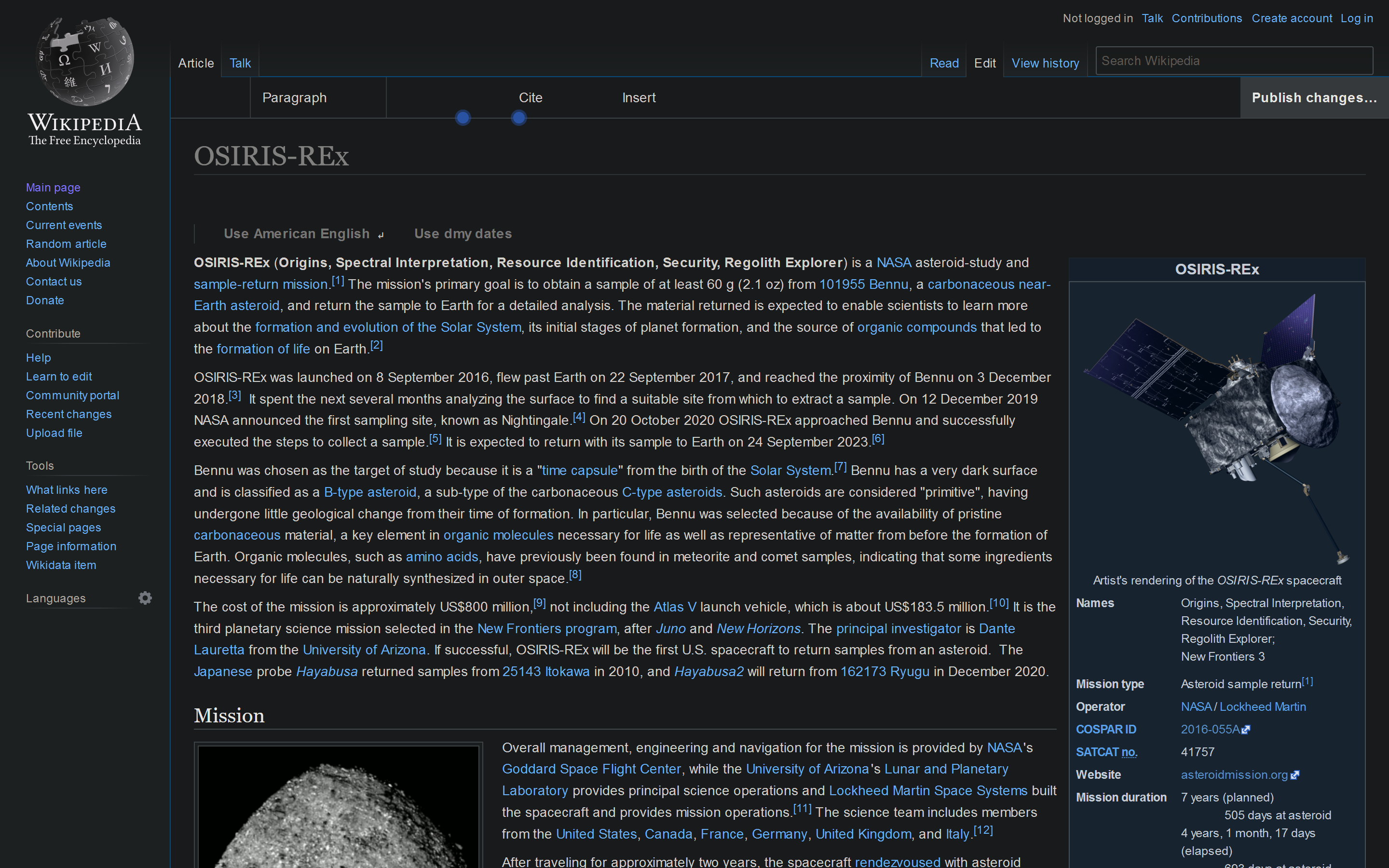
Task: Open the Cite menu
Action: (x=531, y=97)
